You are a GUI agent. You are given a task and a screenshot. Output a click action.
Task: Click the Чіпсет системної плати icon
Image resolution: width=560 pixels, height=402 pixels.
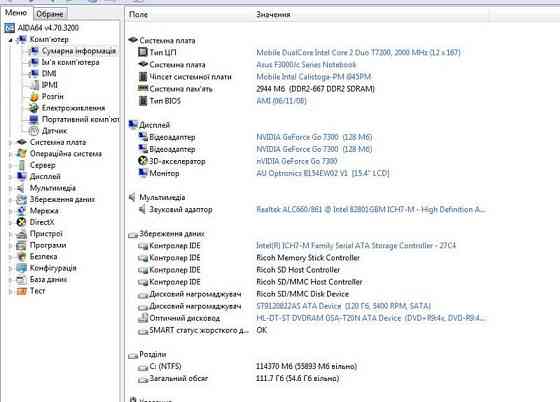(143, 76)
